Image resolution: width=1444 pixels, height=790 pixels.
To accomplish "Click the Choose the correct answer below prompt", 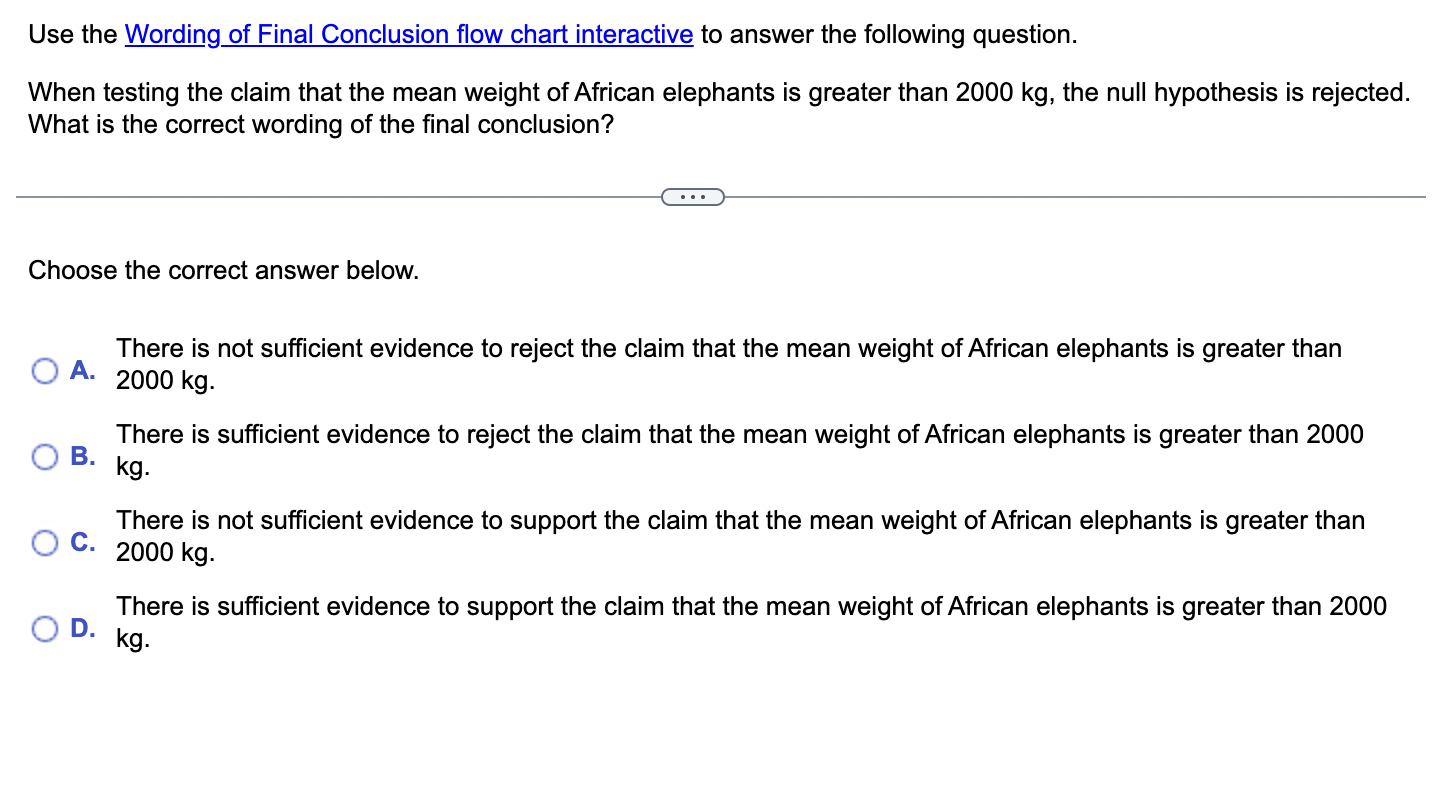I will click(223, 270).
